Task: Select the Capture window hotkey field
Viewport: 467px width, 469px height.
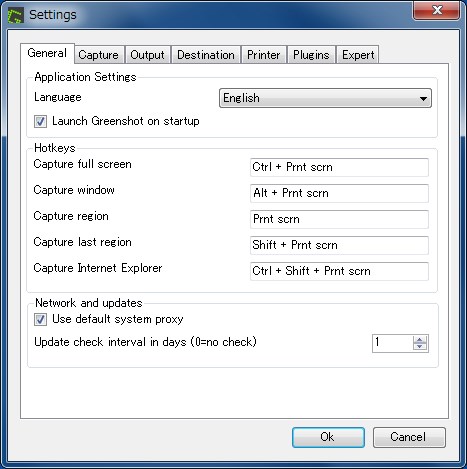Action: tap(339, 193)
